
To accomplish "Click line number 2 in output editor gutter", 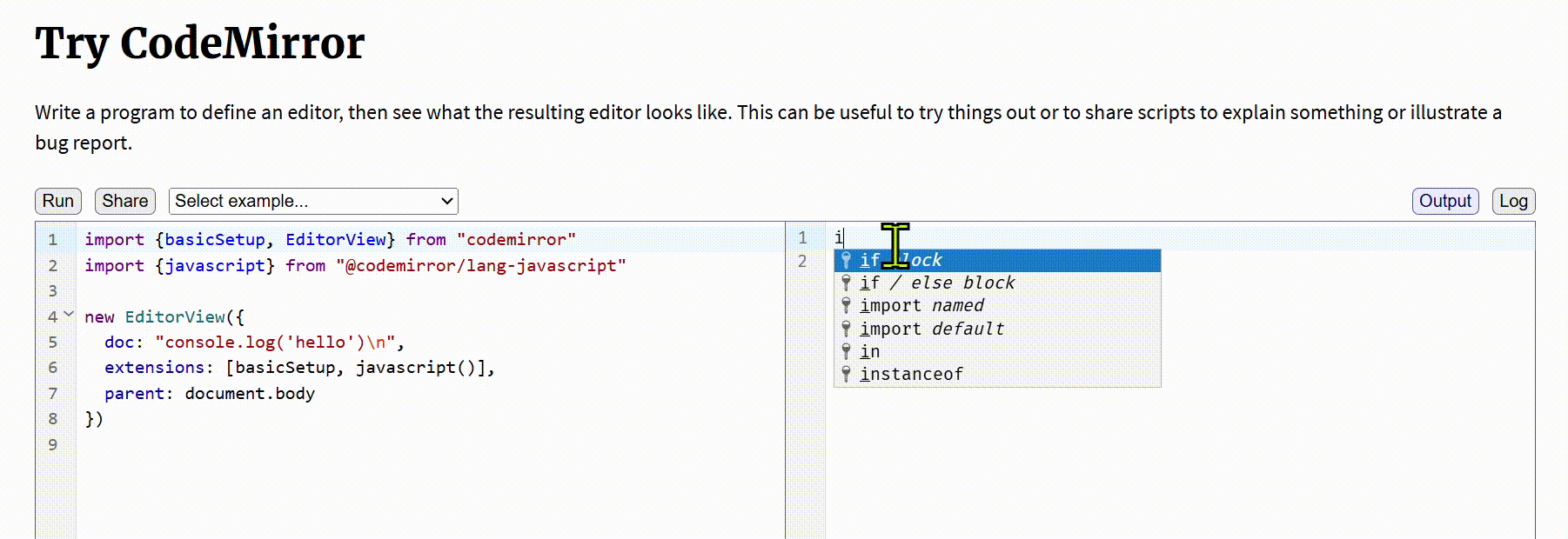I will tap(802, 261).
